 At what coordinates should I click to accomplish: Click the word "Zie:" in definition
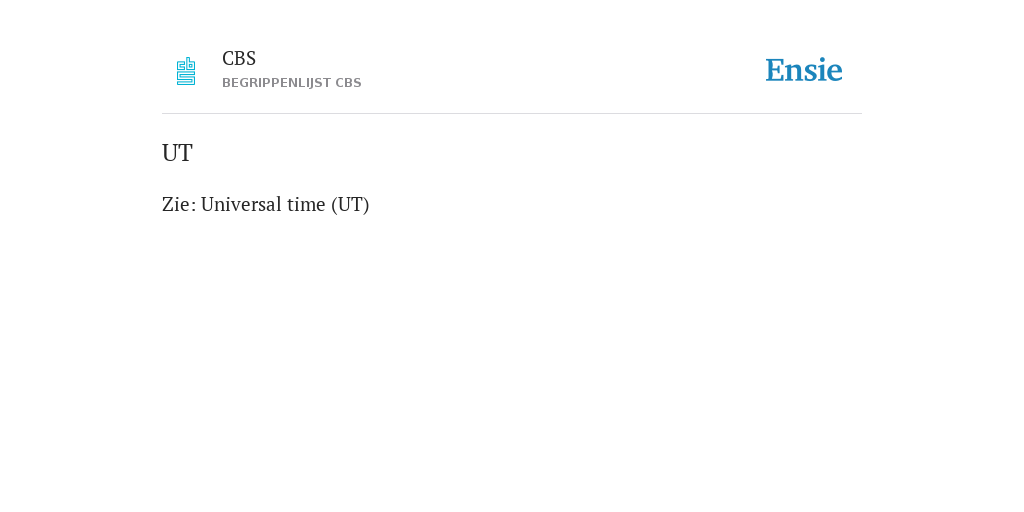179,204
